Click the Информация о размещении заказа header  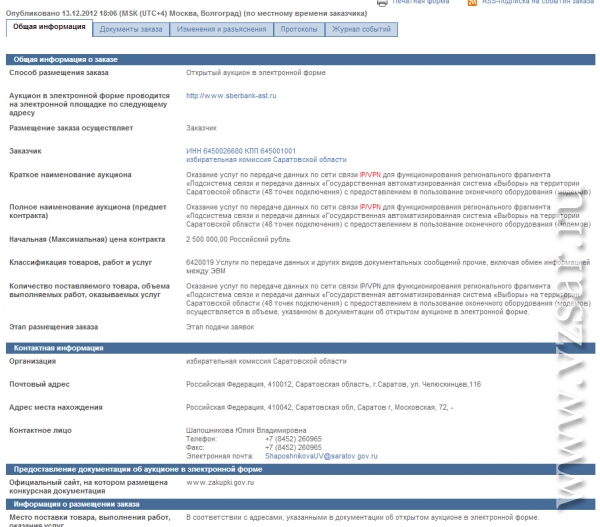click(300, 504)
